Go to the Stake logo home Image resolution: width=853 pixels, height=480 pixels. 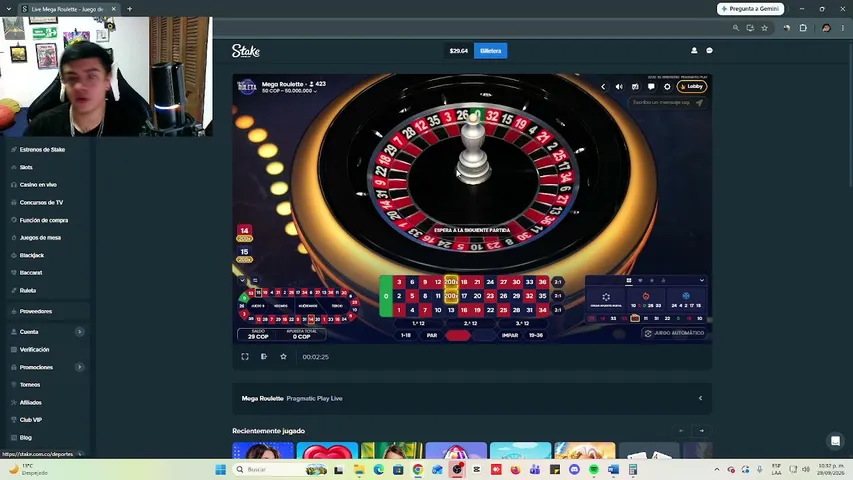[246, 51]
